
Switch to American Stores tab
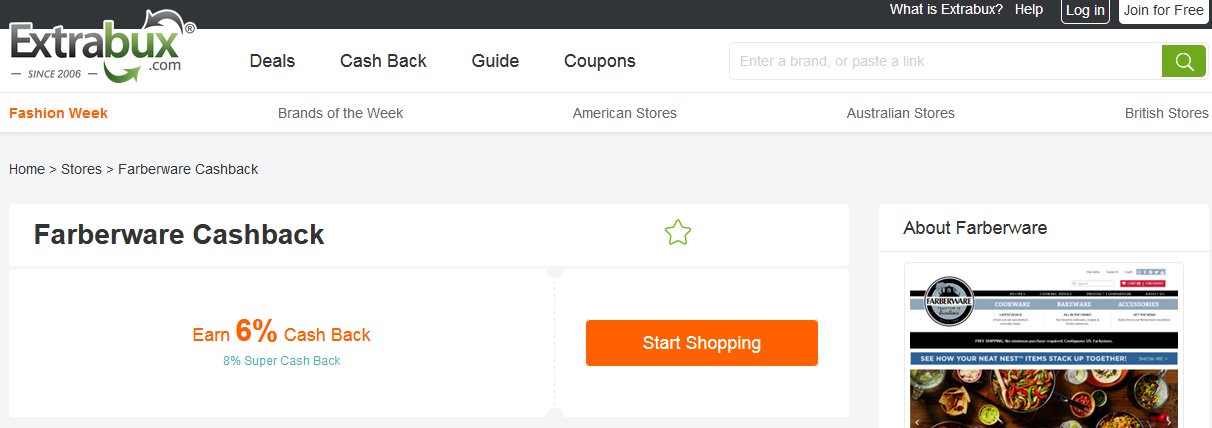(624, 113)
